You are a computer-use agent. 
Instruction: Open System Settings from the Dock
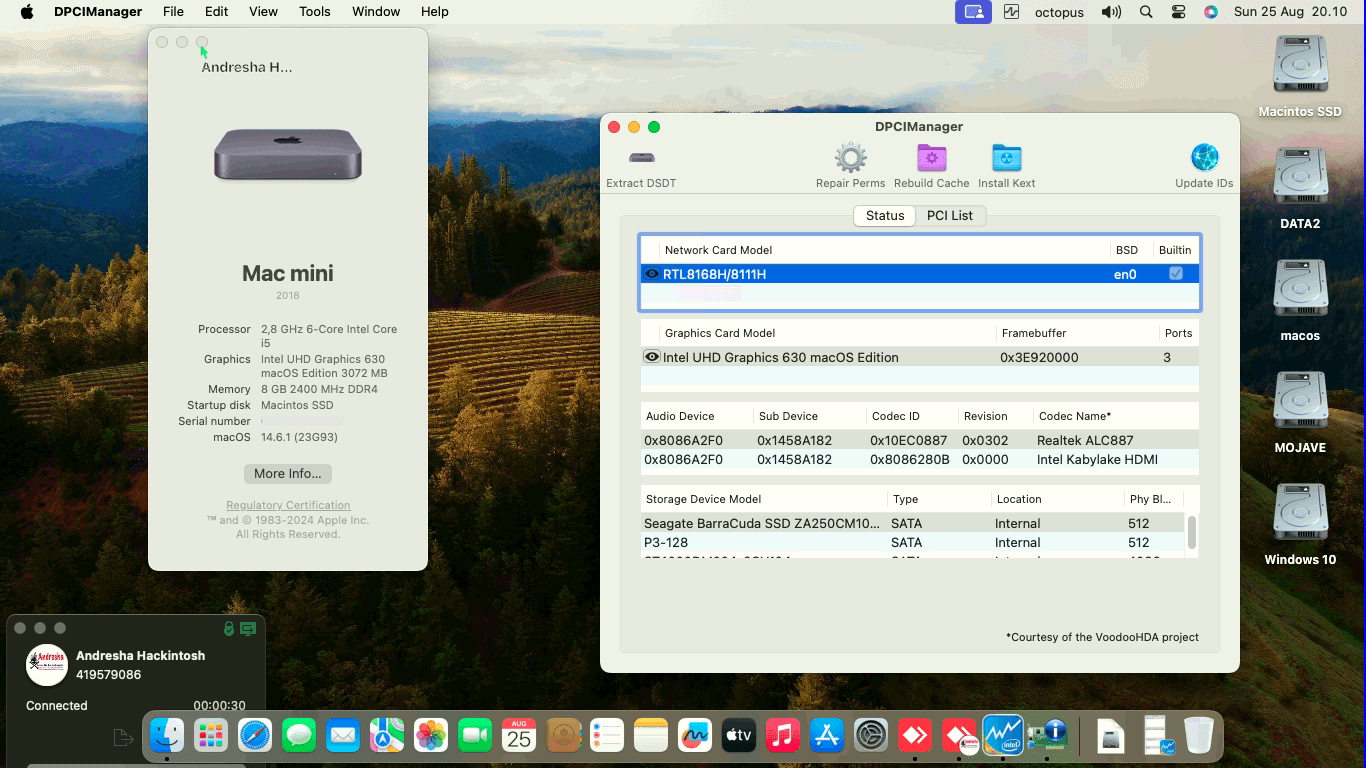(871, 736)
